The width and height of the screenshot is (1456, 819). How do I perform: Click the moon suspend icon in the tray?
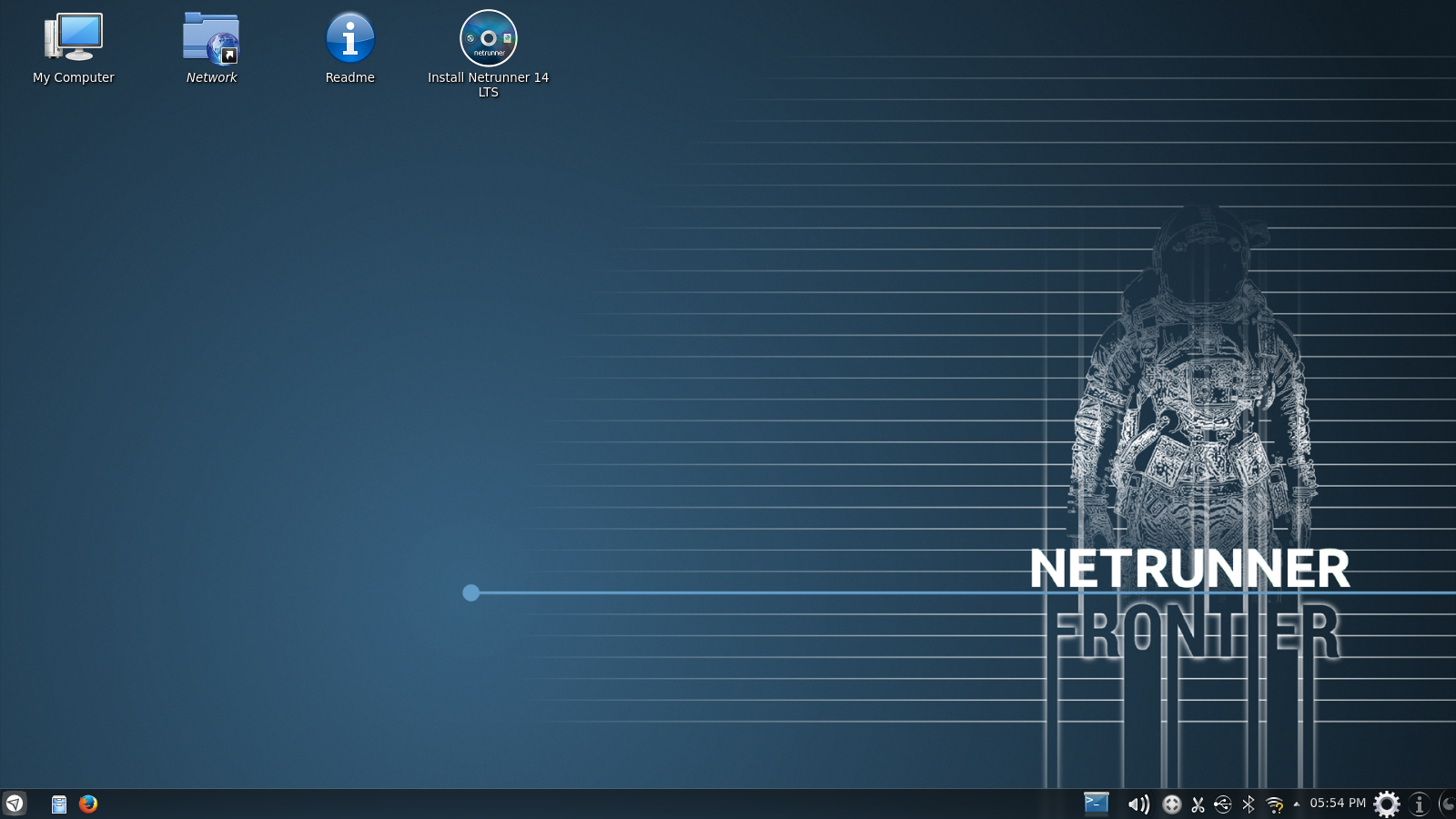[1450, 804]
